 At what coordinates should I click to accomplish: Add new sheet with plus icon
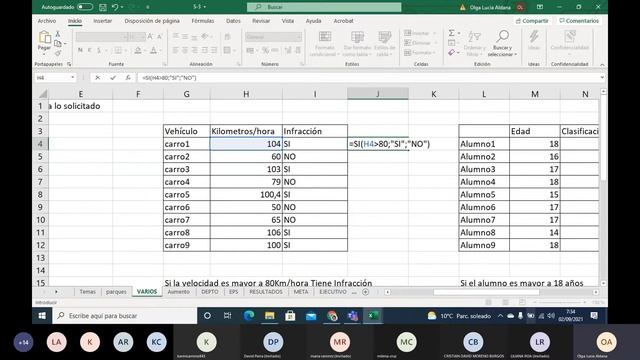tap(366, 292)
